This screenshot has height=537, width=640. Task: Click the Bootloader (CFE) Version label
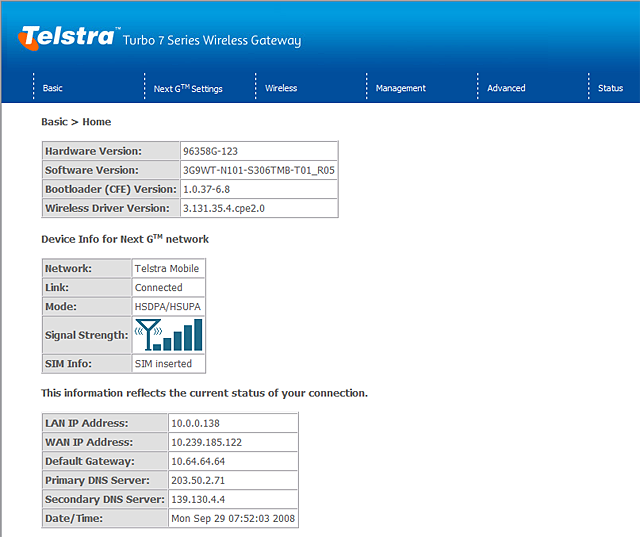pos(111,189)
